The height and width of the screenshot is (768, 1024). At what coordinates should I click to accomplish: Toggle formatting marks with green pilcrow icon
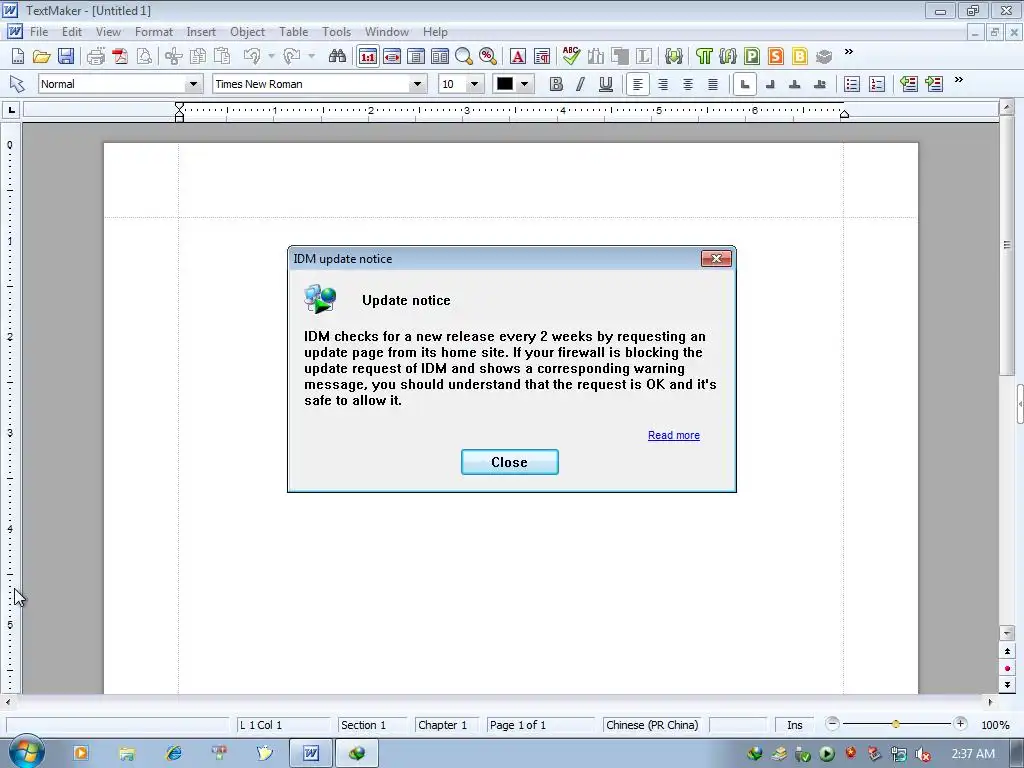704,56
